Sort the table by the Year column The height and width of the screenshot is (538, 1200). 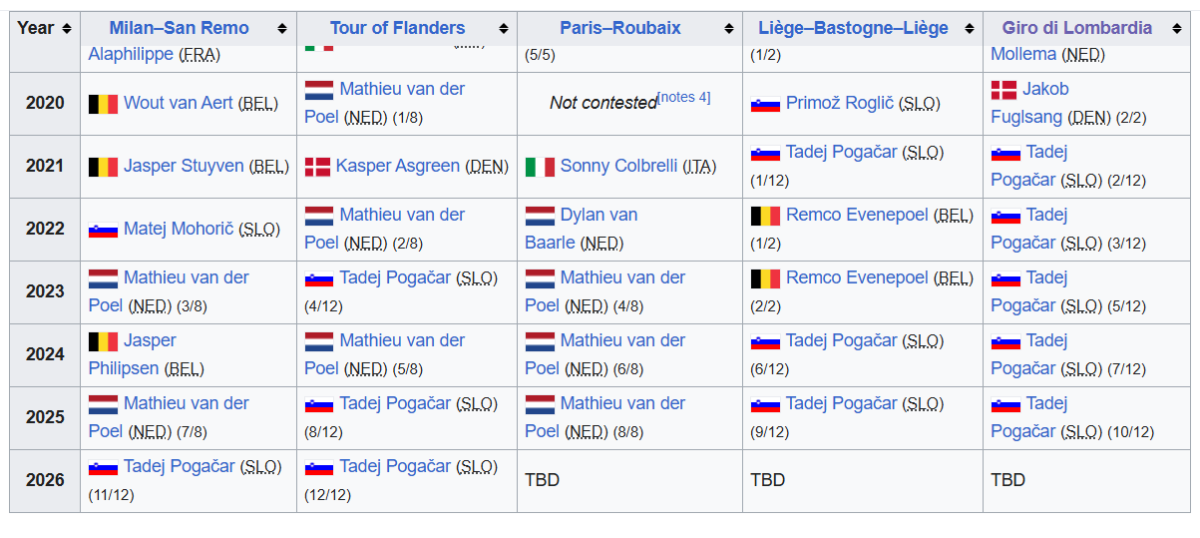[66, 28]
